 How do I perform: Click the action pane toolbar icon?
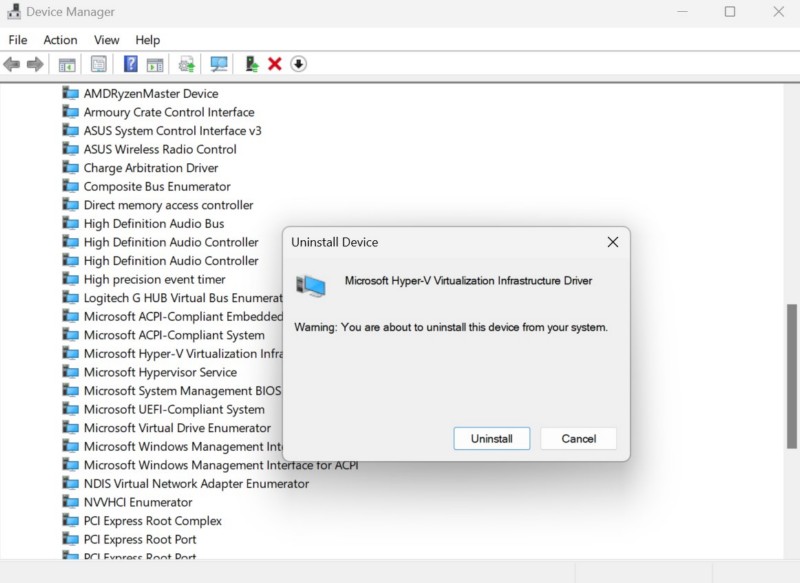[x=155, y=65]
